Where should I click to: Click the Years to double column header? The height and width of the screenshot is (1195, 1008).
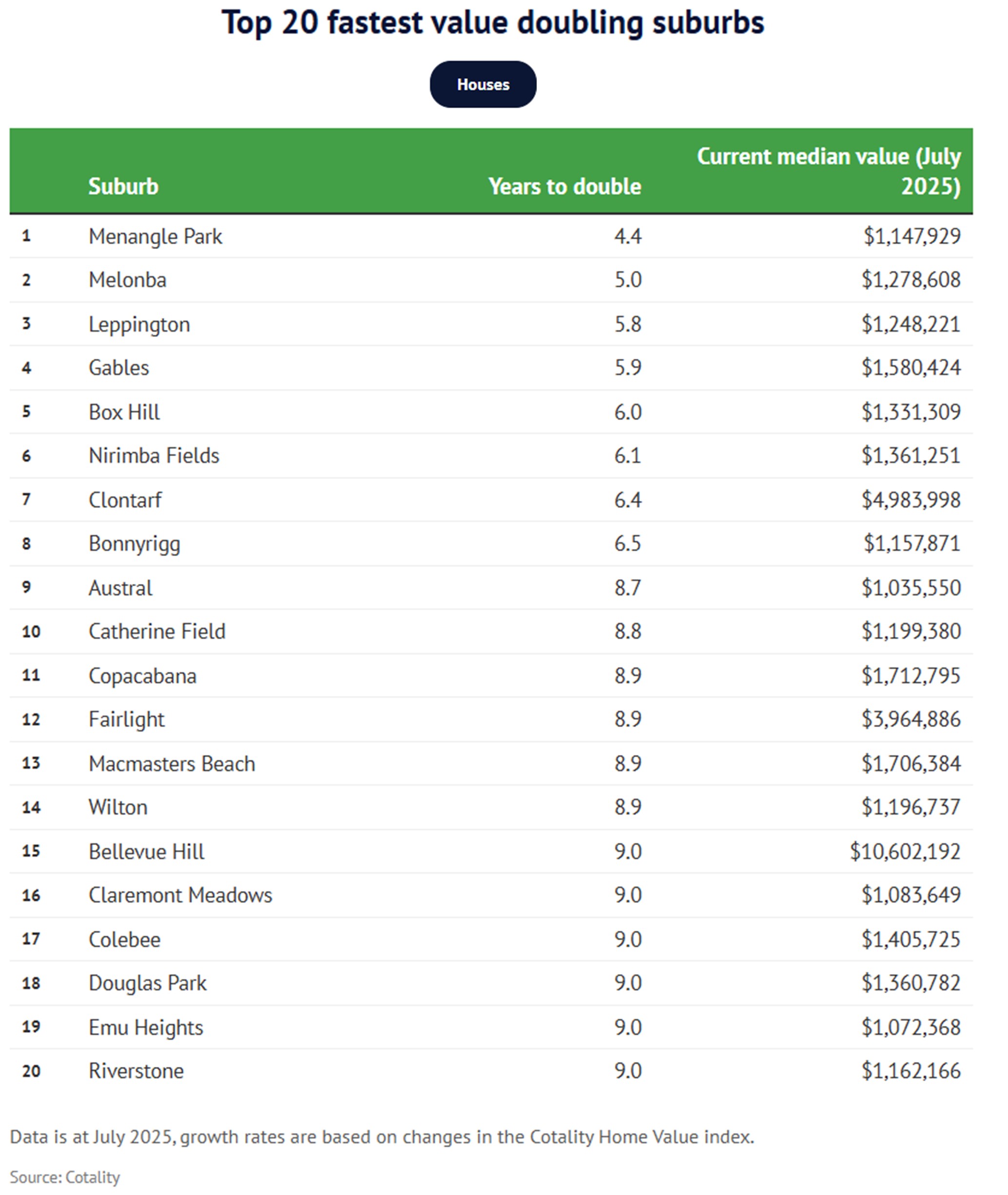pos(564,186)
